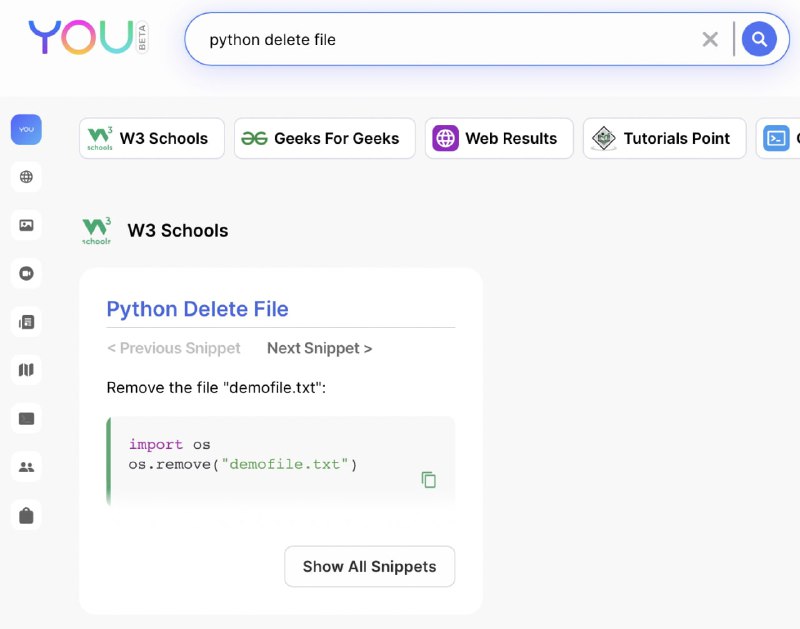Open the shopping bag sidebar icon

[x=26, y=515]
